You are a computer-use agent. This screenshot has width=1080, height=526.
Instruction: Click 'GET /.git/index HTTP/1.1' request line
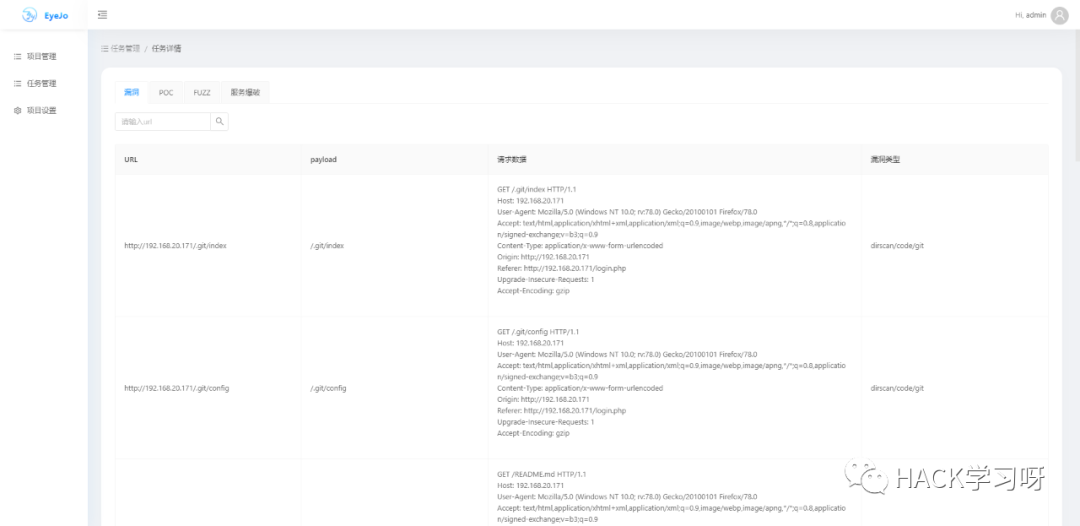pos(537,189)
